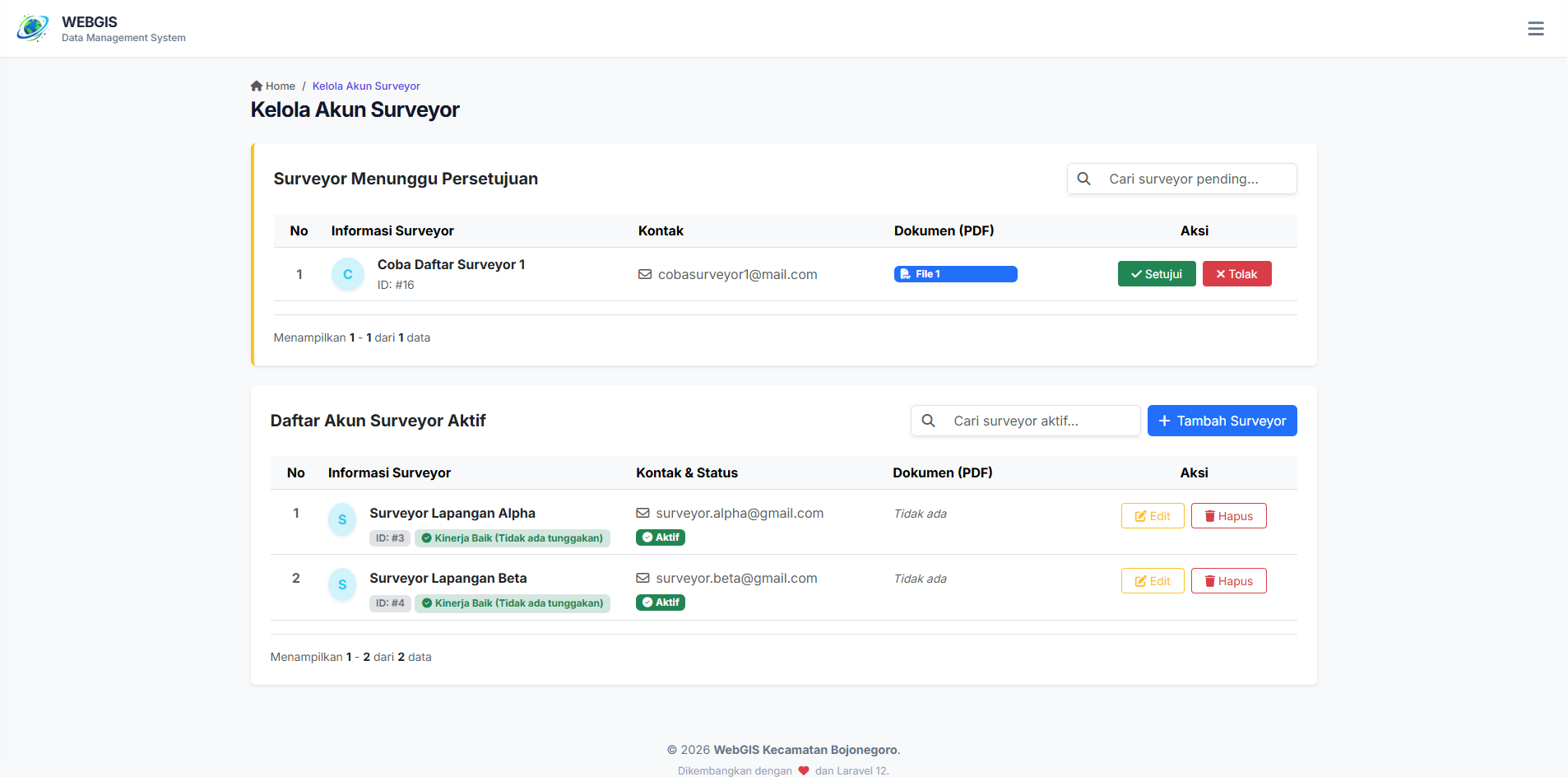Viewport: 1568px width, 777px height.
Task: Go to Home breadcrumb link
Action: point(280,86)
